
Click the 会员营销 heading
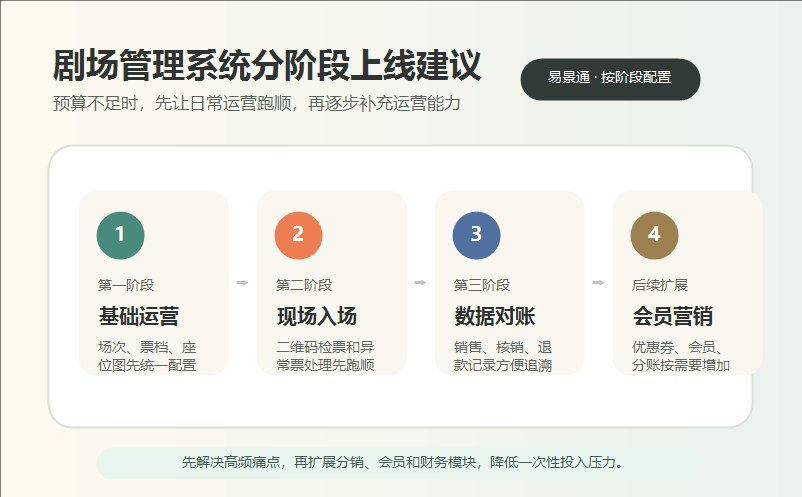[x=673, y=316]
